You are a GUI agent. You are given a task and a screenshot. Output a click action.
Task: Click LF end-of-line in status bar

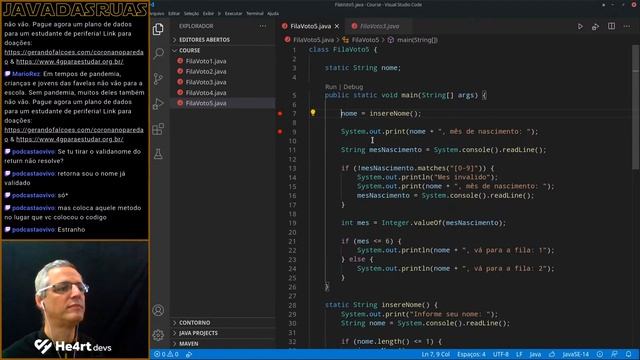519,354
